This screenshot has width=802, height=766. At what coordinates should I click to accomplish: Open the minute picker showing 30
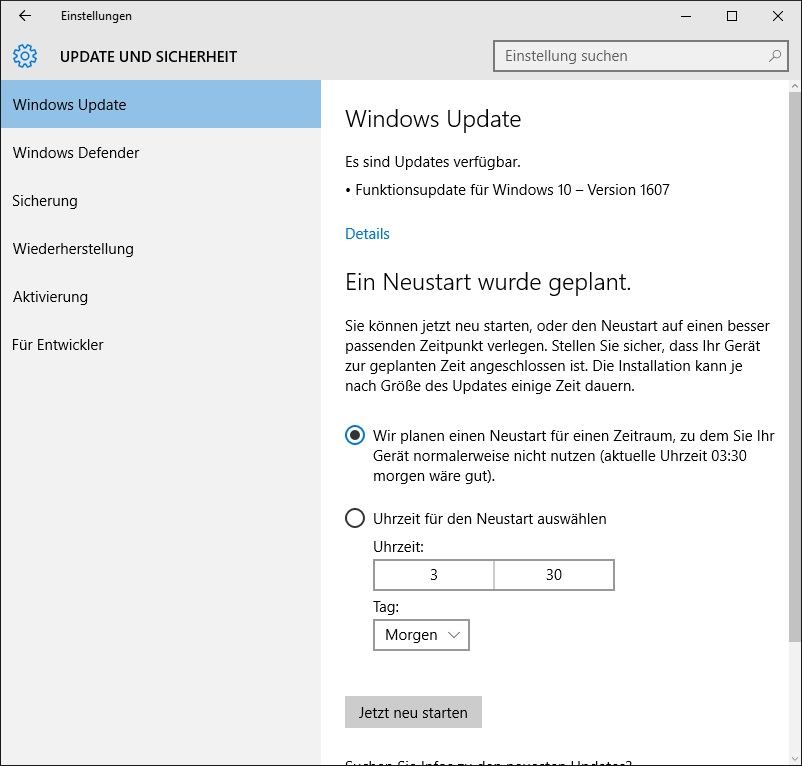click(x=554, y=575)
